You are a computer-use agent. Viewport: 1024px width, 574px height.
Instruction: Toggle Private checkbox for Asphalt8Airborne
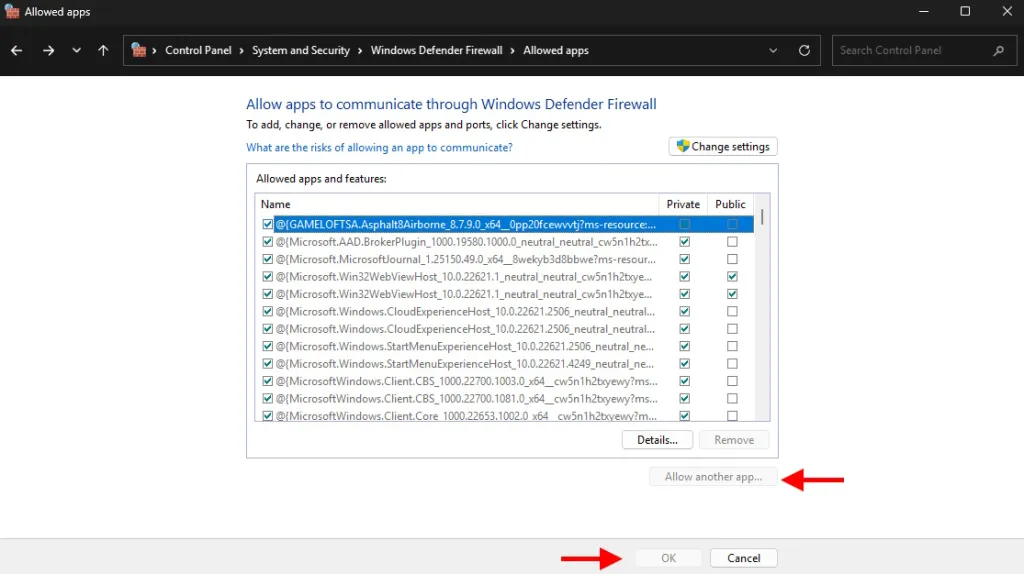coord(684,224)
